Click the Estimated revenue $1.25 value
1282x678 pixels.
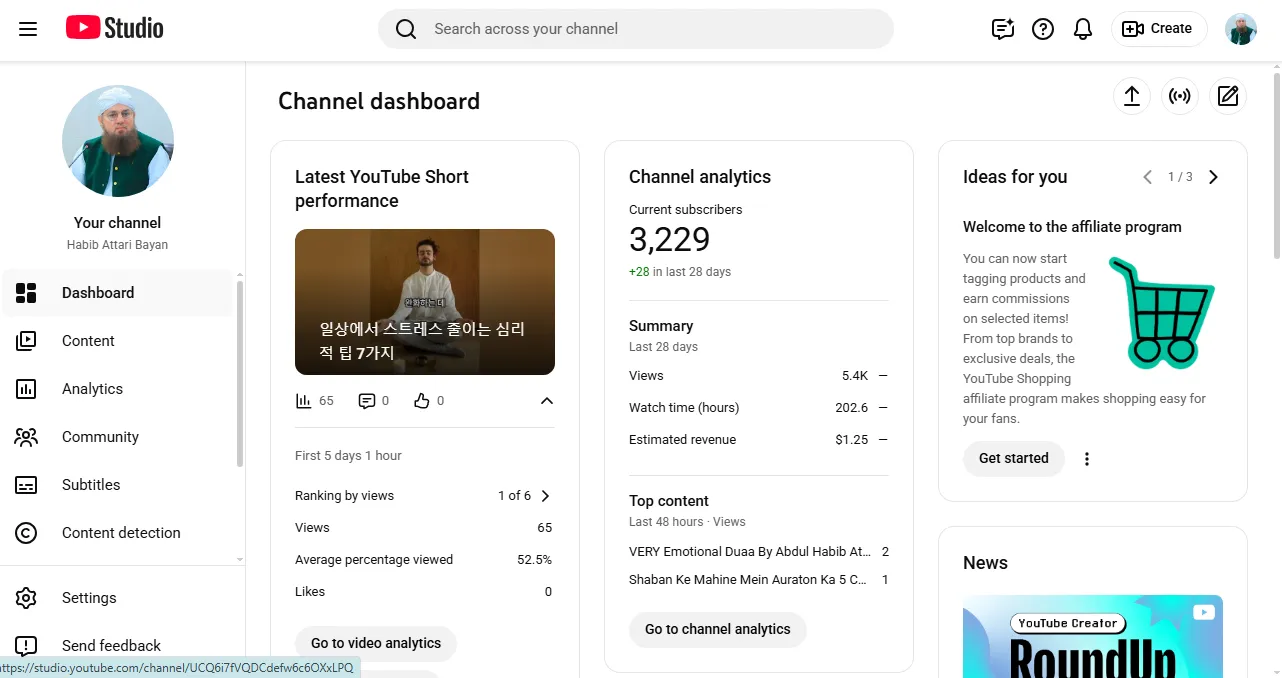(852, 440)
